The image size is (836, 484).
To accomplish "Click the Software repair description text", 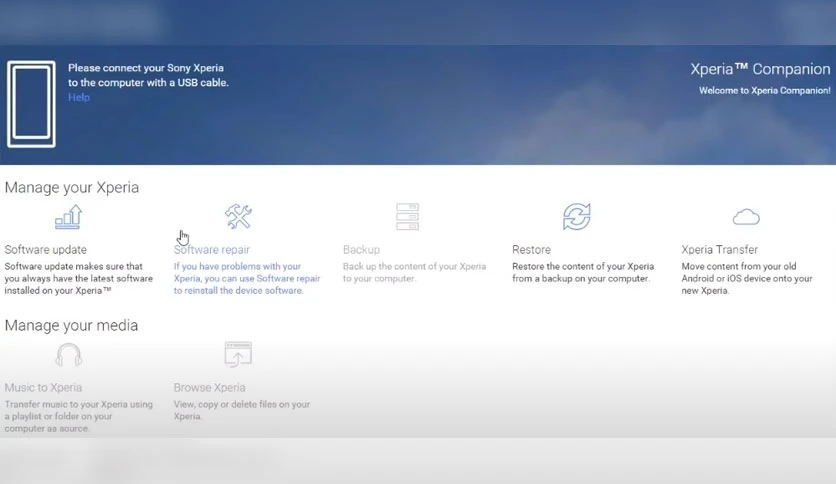I will pos(247,278).
